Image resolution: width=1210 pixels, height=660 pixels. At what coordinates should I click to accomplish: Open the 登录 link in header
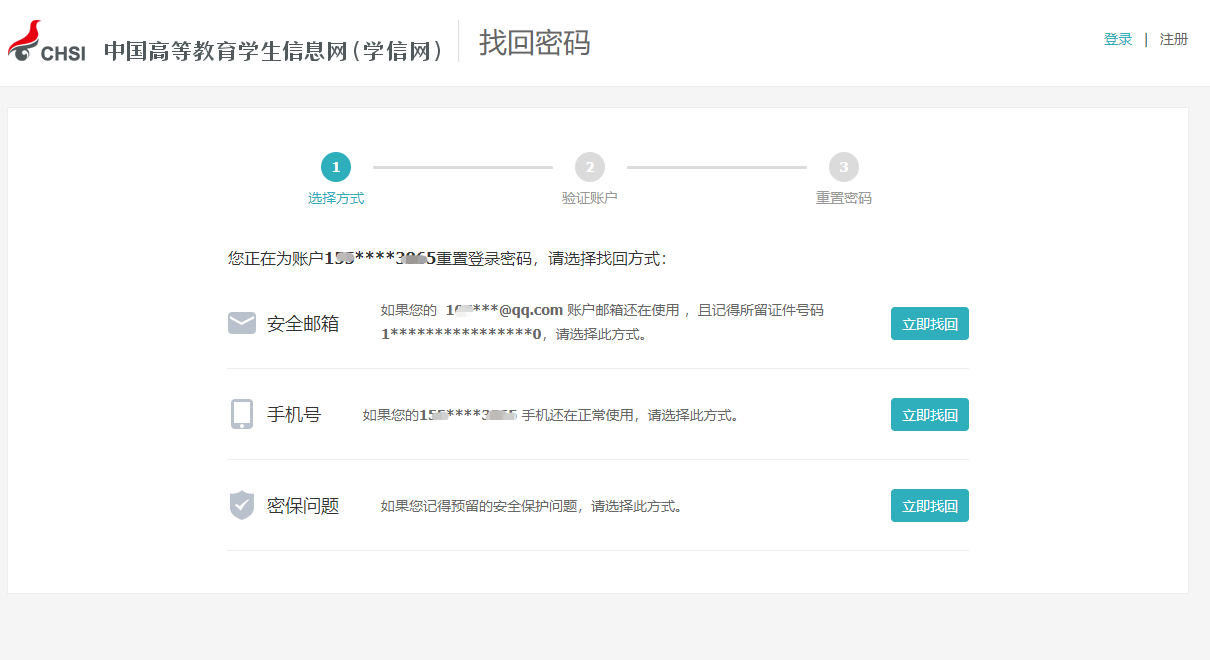point(1118,40)
